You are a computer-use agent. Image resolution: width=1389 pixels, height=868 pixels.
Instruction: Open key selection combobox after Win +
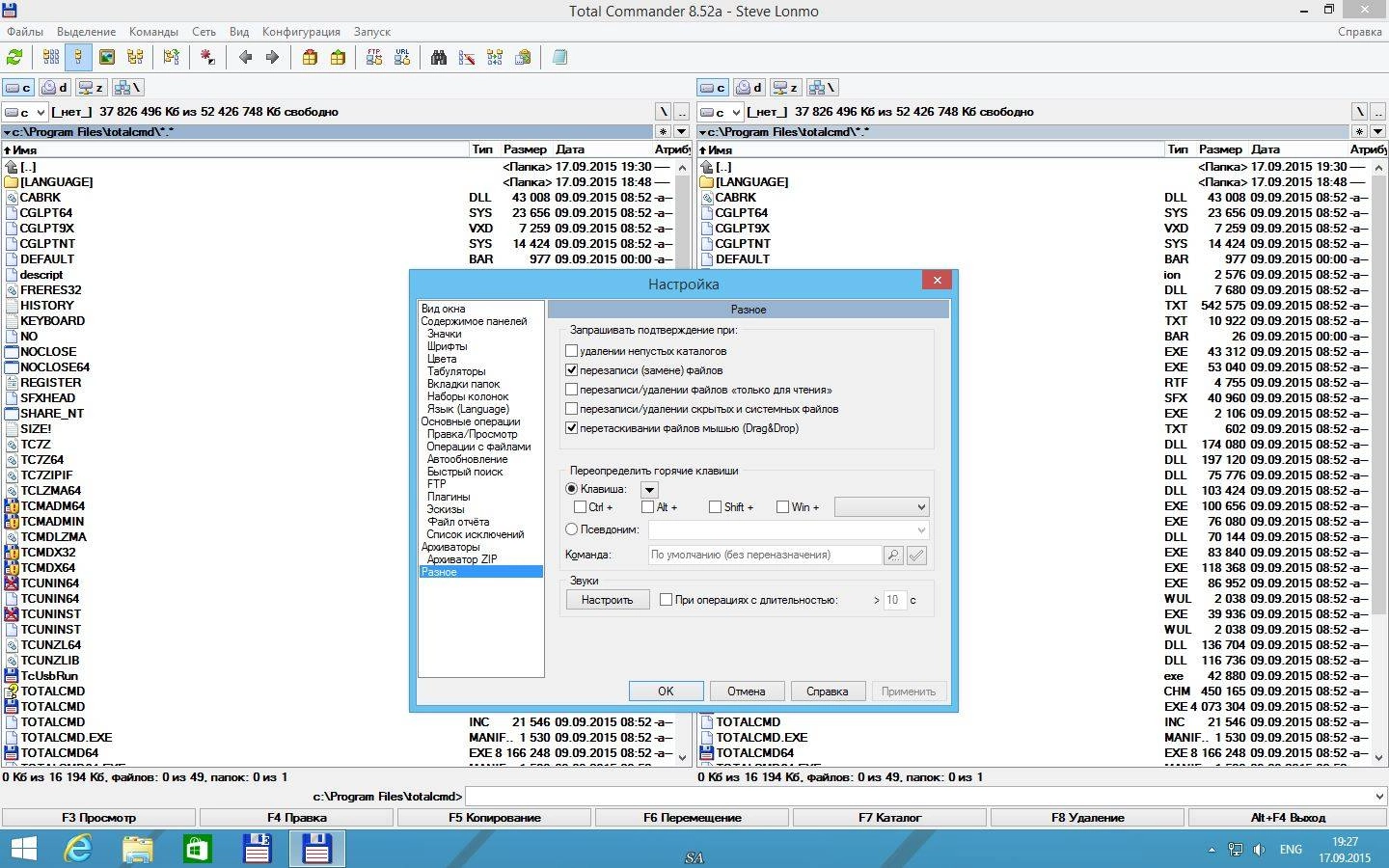pyautogui.click(x=882, y=506)
